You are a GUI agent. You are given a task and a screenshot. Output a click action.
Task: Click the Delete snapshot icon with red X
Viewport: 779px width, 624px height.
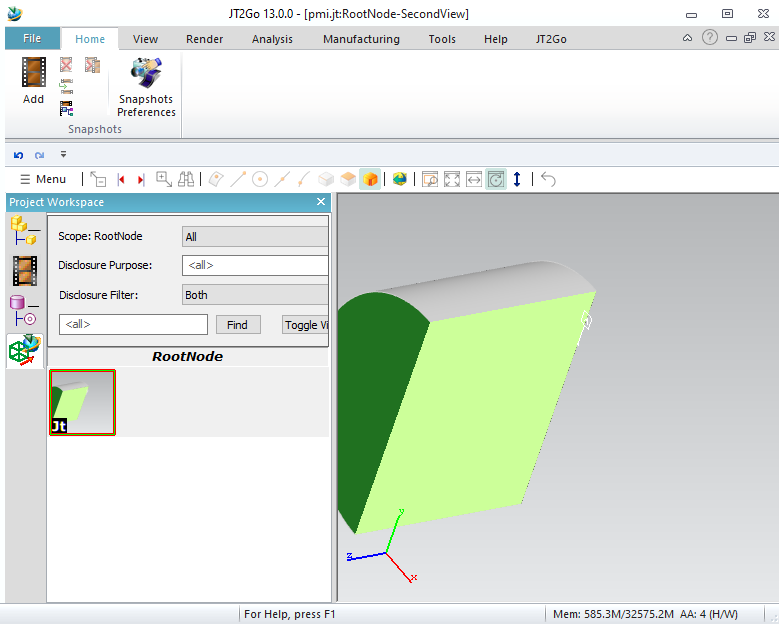[66, 65]
